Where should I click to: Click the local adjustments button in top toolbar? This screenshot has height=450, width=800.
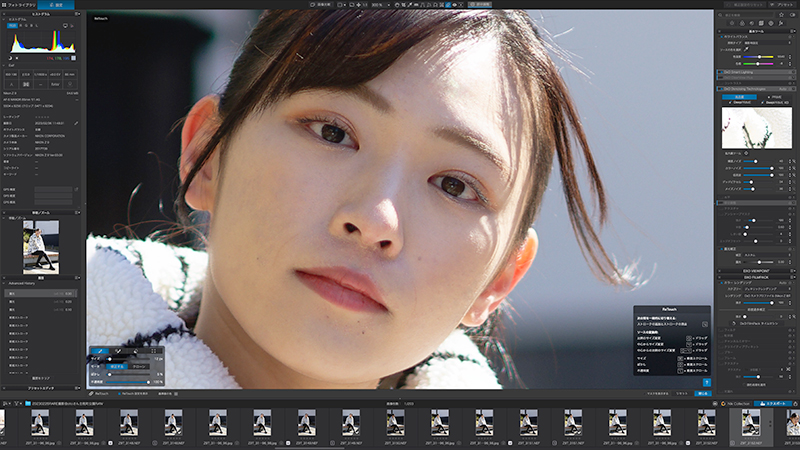tap(480, 5)
